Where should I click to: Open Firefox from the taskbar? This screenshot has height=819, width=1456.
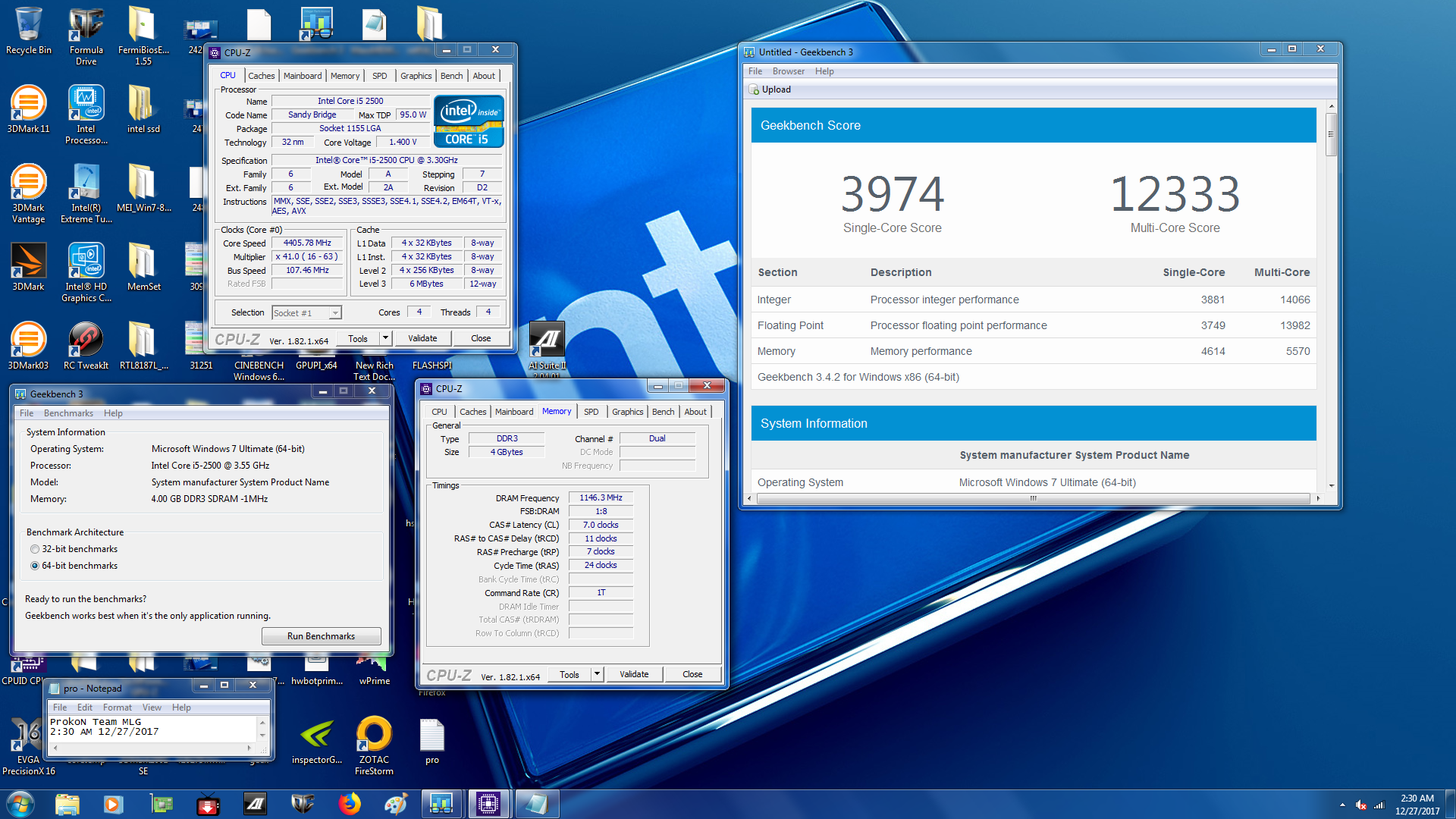tap(349, 804)
